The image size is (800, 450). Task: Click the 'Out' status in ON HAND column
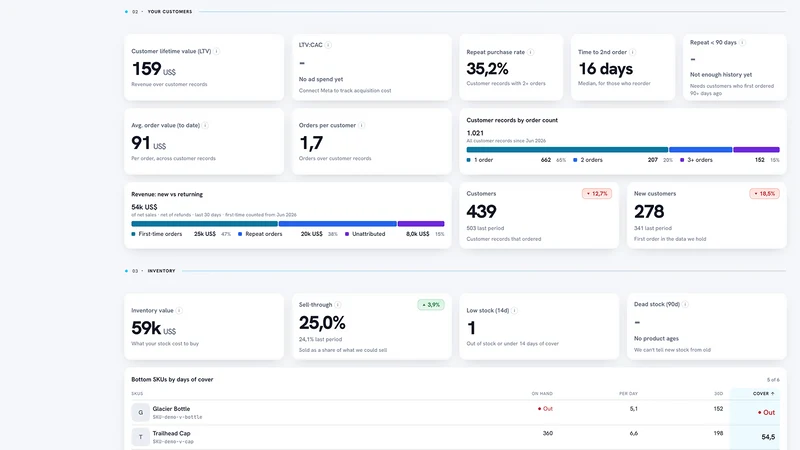545,409
